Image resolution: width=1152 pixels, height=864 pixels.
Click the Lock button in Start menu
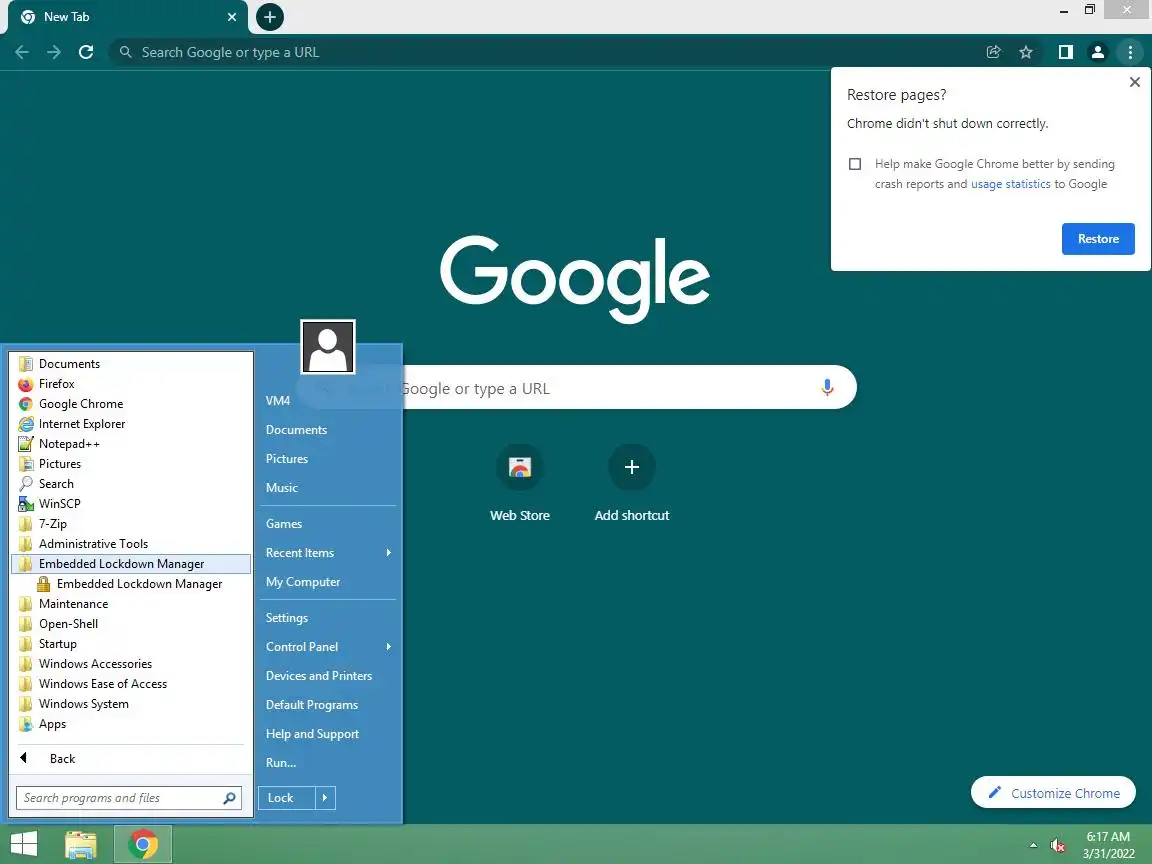pos(287,798)
